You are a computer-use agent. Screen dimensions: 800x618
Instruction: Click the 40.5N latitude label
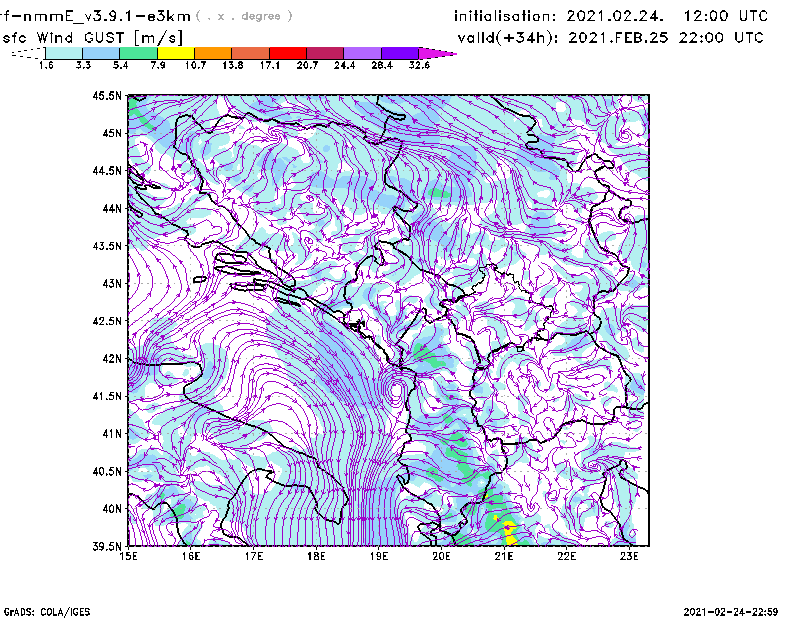click(107, 471)
